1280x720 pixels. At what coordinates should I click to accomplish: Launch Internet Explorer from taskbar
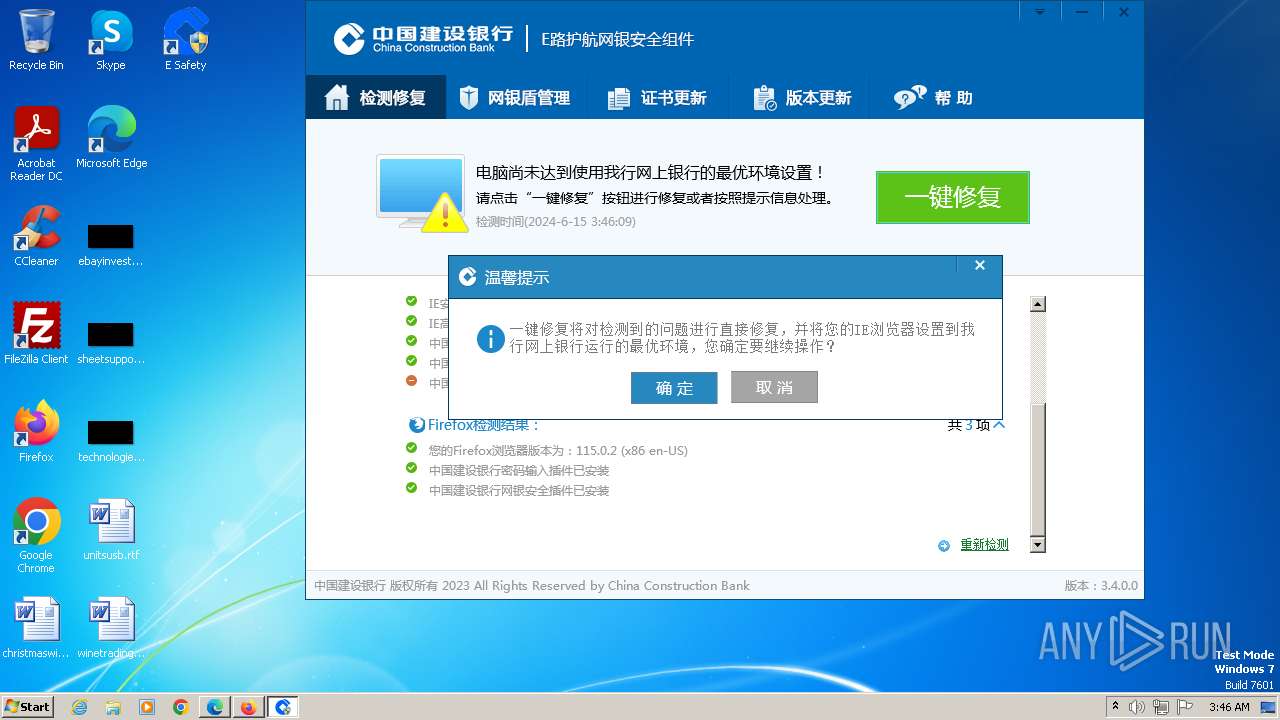[80, 707]
